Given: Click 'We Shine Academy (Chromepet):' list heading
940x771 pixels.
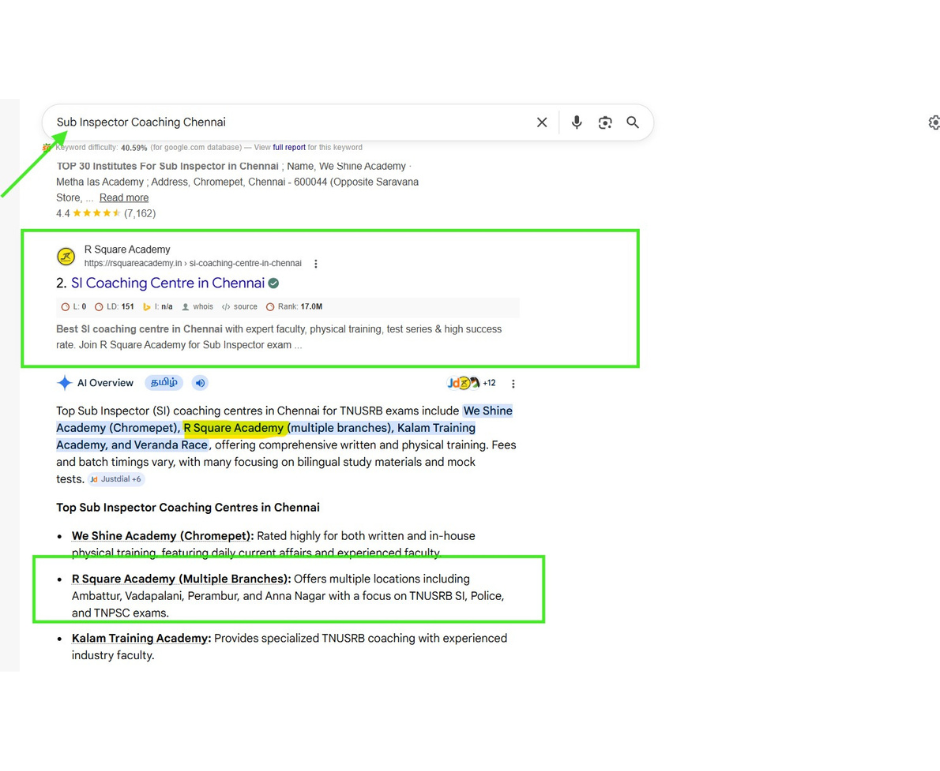Looking at the screenshot, I should tap(162, 535).
